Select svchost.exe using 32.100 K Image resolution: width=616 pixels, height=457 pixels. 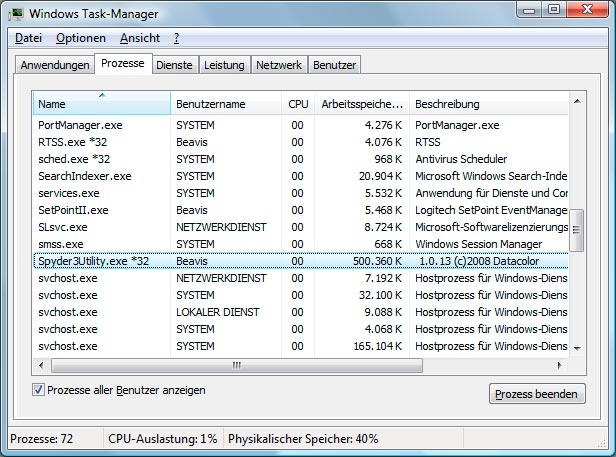(301, 295)
